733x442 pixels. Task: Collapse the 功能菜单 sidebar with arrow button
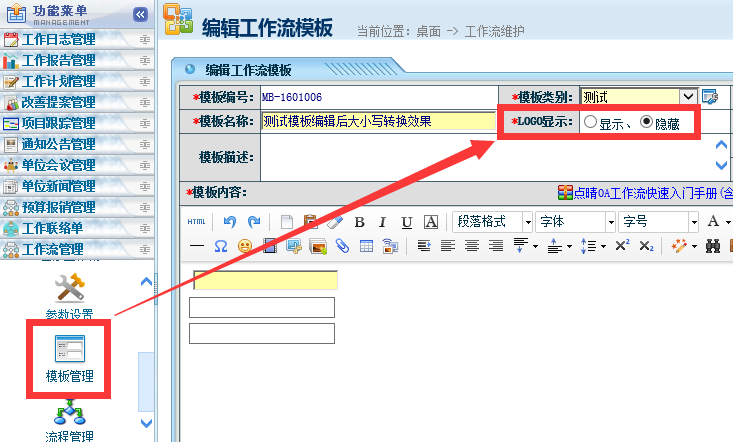pos(141,14)
